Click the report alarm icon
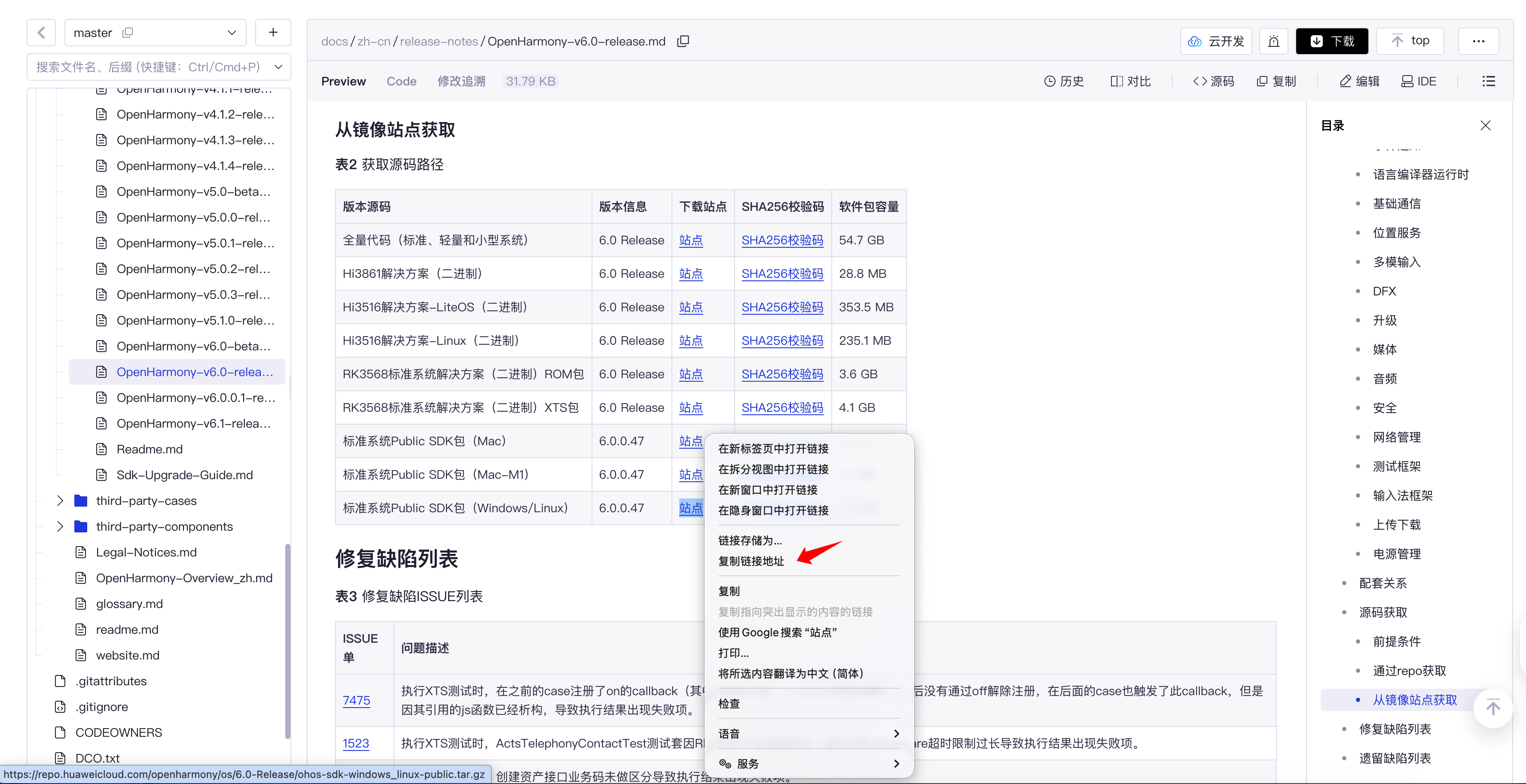 point(1274,41)
